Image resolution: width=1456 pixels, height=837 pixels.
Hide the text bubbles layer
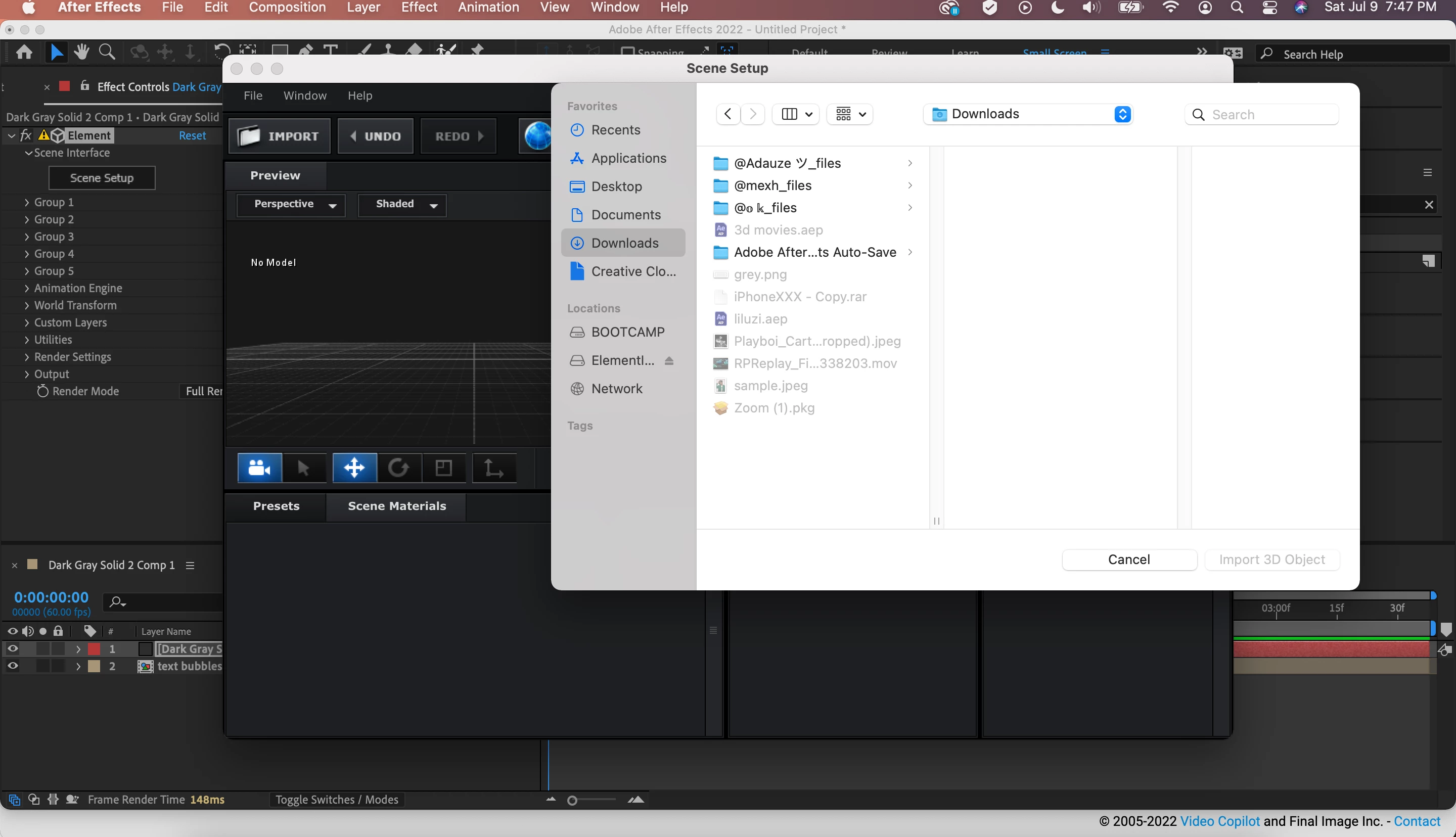coord(13,666)
